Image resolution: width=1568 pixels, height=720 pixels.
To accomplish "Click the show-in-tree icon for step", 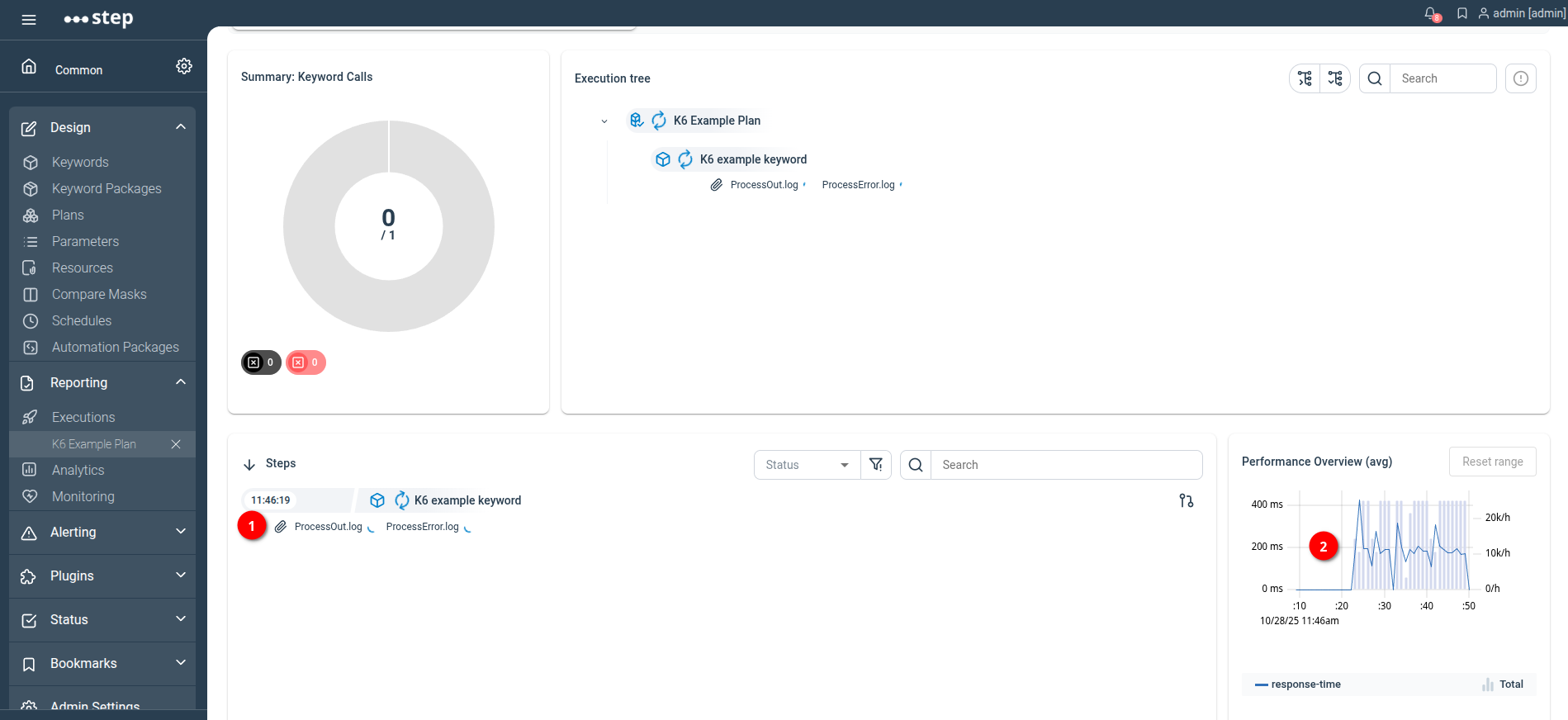I will (x=1187, y=500).
